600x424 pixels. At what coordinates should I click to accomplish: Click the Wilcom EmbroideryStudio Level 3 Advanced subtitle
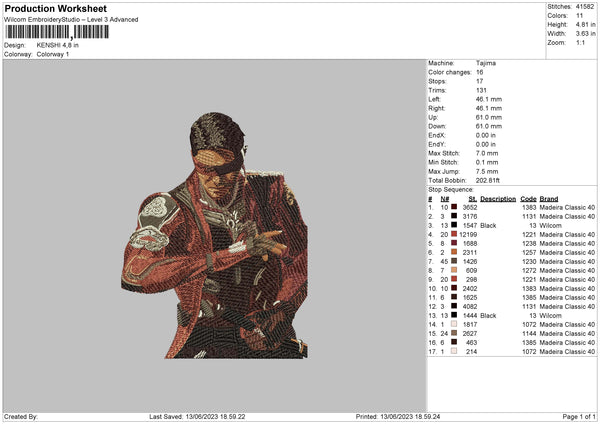pos(71,20)
